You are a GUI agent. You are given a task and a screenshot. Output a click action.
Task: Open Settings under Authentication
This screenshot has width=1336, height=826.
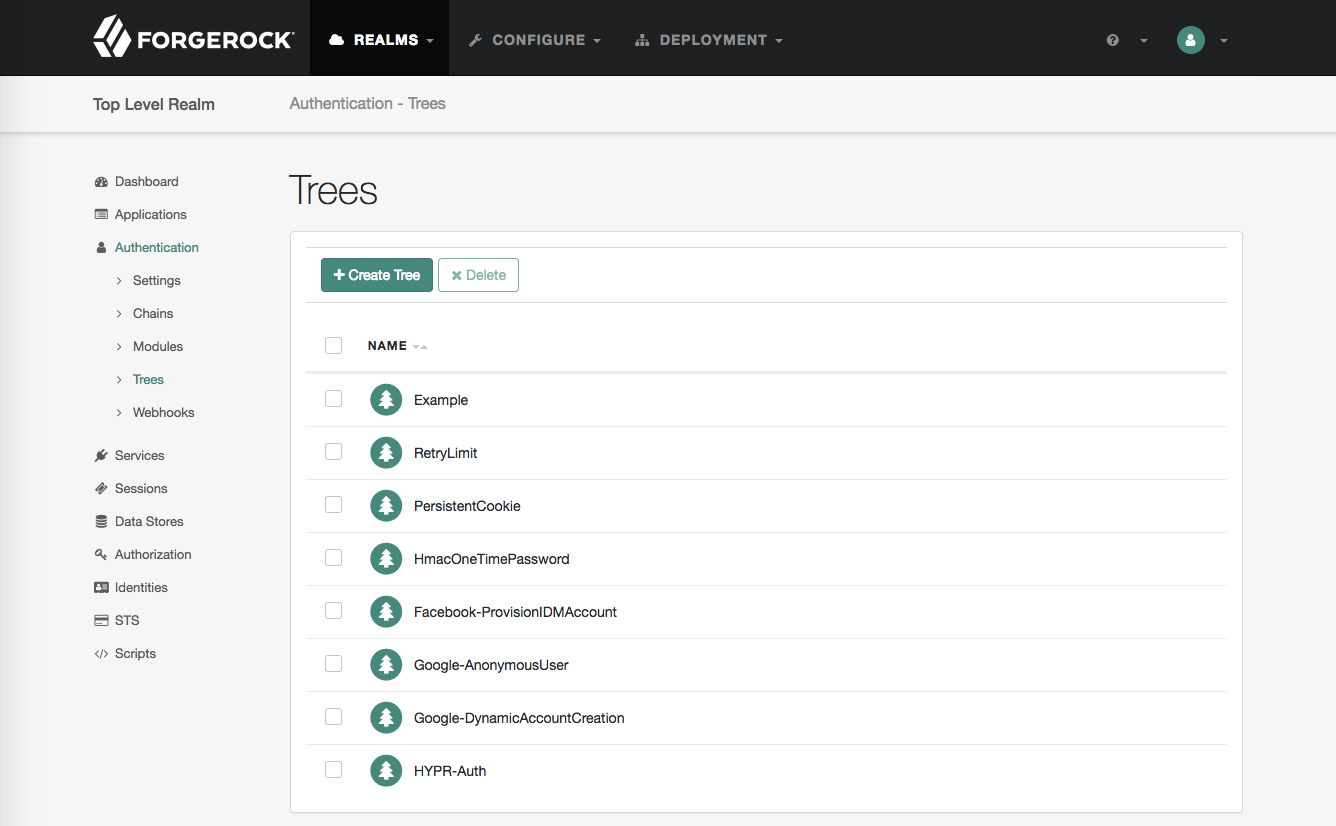point(157,281)
